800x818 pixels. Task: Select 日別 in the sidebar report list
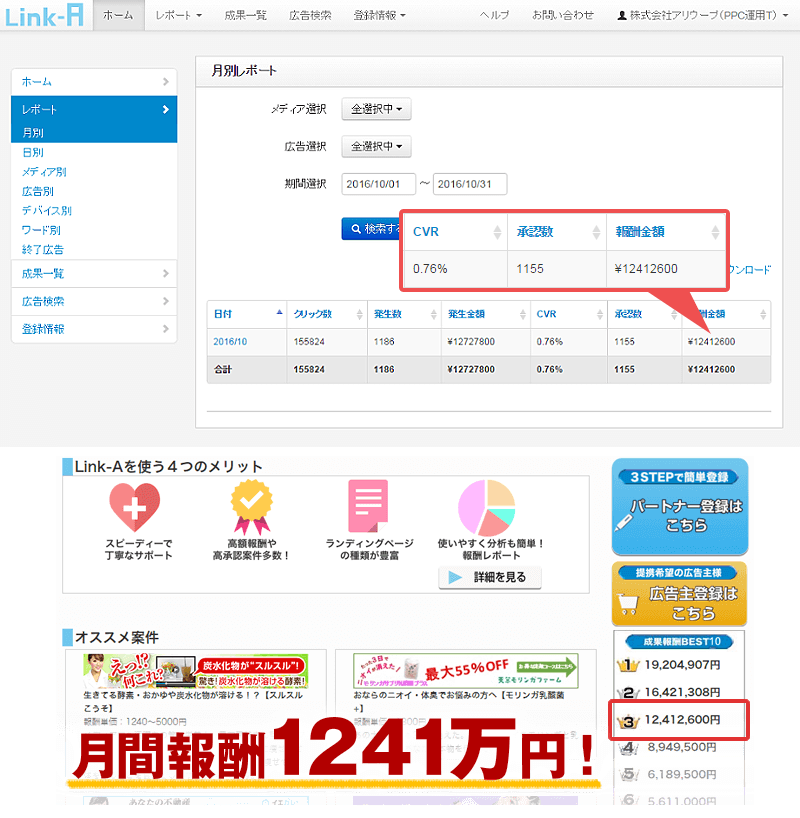[x=33, y=152]
